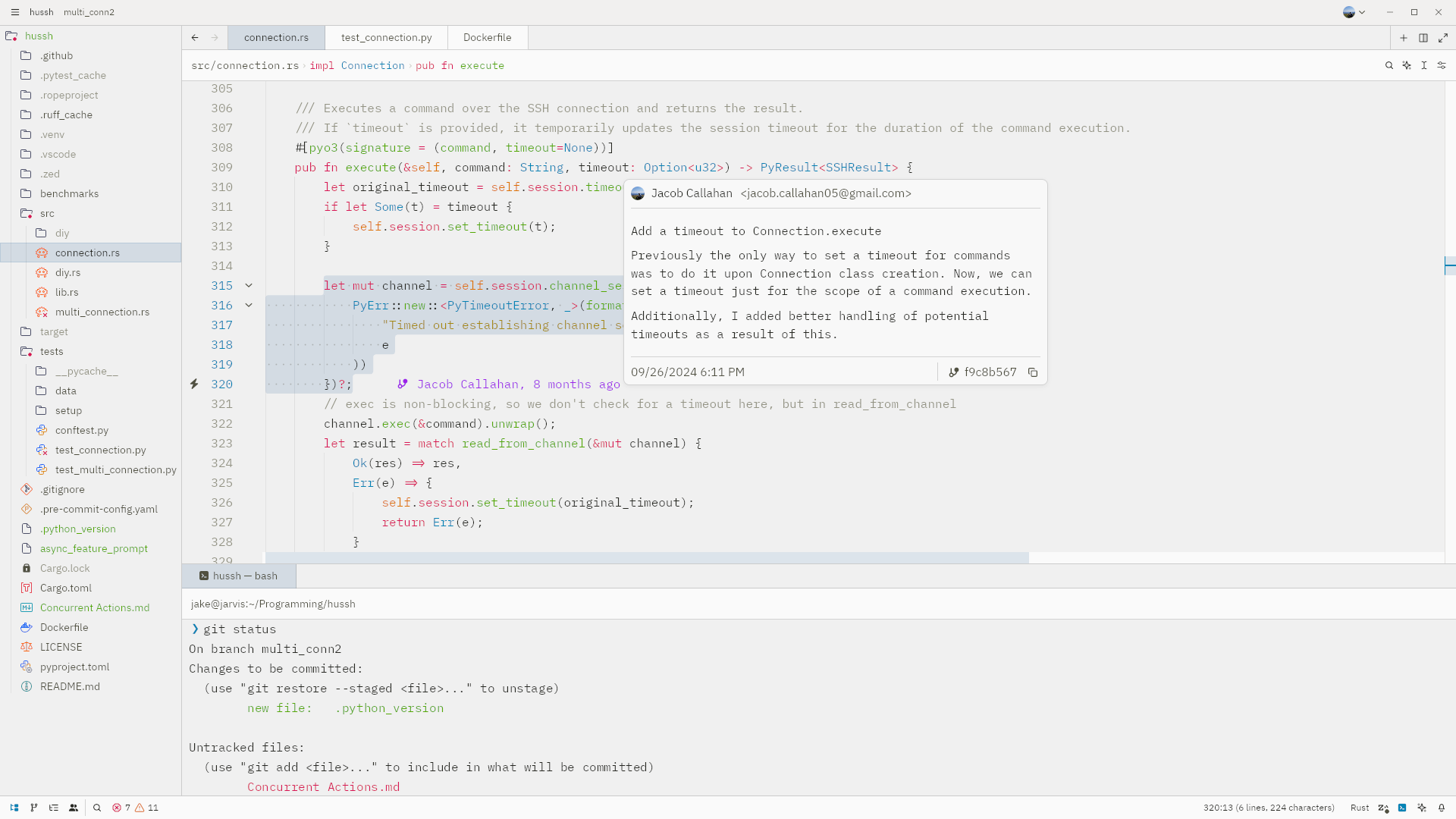Toggle the outline panel icon

coord(54,808)
